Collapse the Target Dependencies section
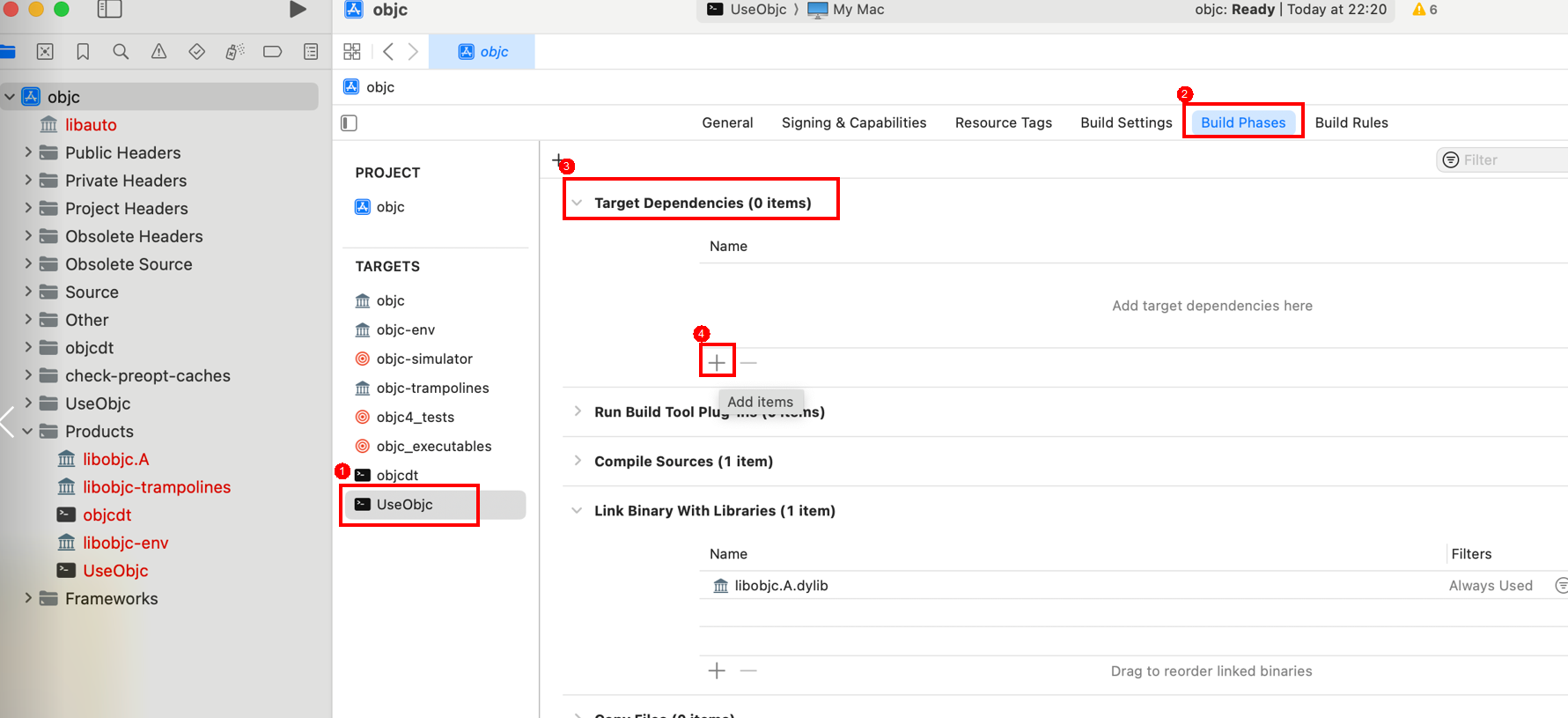This screenshot has width=1568, height=718. (x=577, y=203)
